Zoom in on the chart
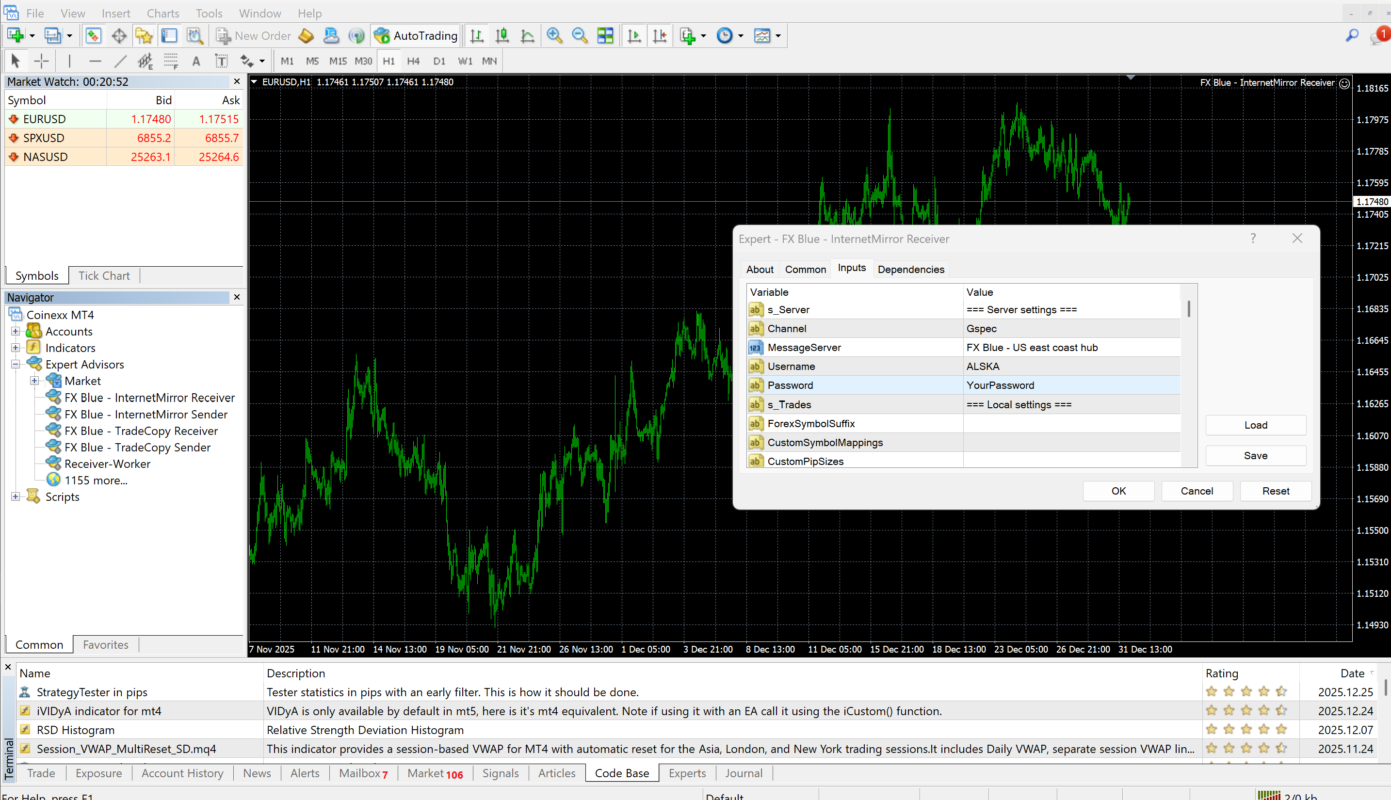 tap(554, 36)
